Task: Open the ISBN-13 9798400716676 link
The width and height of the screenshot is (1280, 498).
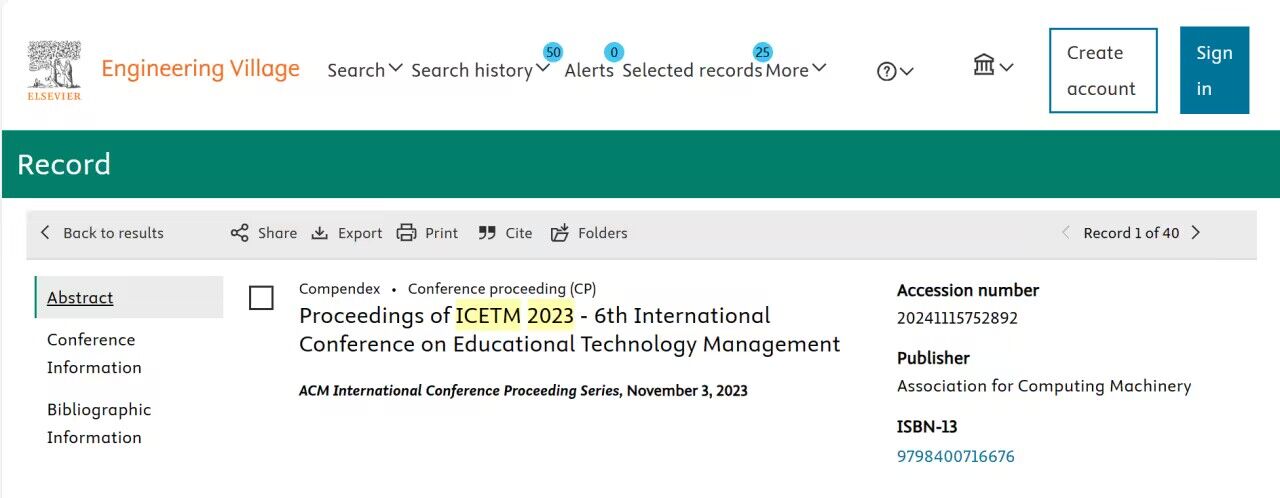Action: click(x=956, y=456)
